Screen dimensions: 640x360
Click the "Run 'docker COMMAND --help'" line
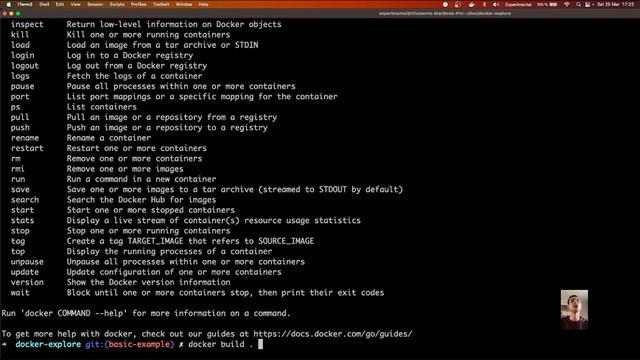pyautogui.click(x=146, y=313)
